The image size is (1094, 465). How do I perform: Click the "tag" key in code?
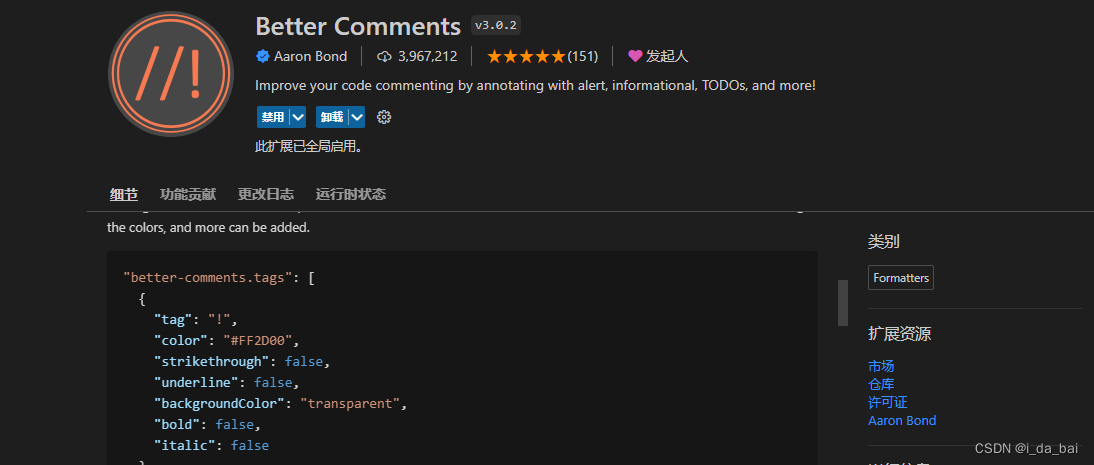[x=173, y=320]
